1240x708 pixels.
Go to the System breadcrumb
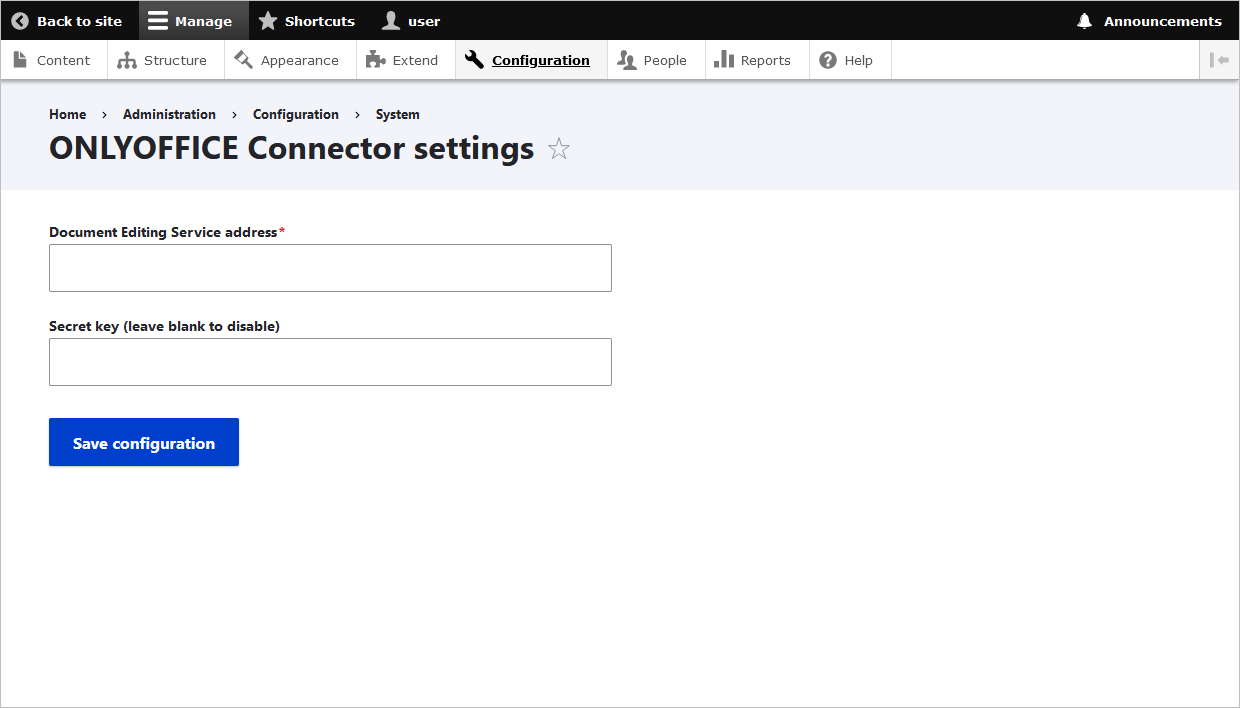pyautogui.click(x=398, y=114)
